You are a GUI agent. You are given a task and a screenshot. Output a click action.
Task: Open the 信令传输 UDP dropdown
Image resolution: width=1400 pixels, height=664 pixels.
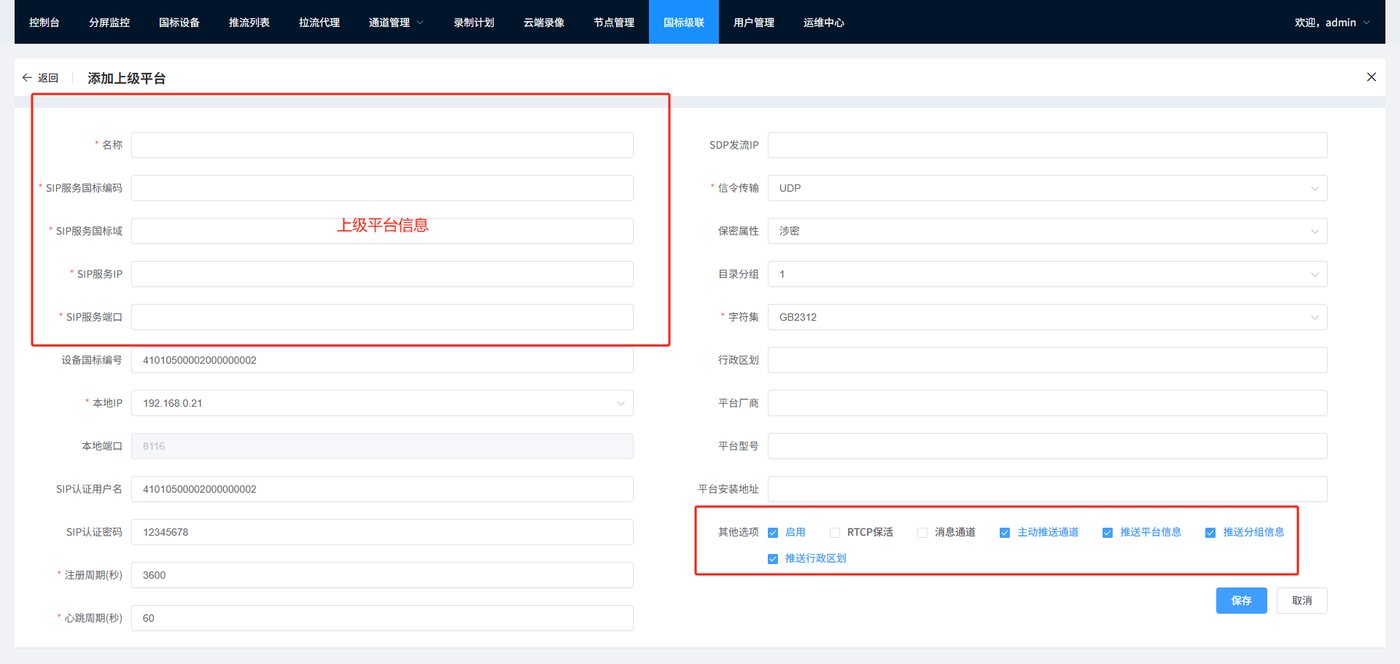(1047, 188)
